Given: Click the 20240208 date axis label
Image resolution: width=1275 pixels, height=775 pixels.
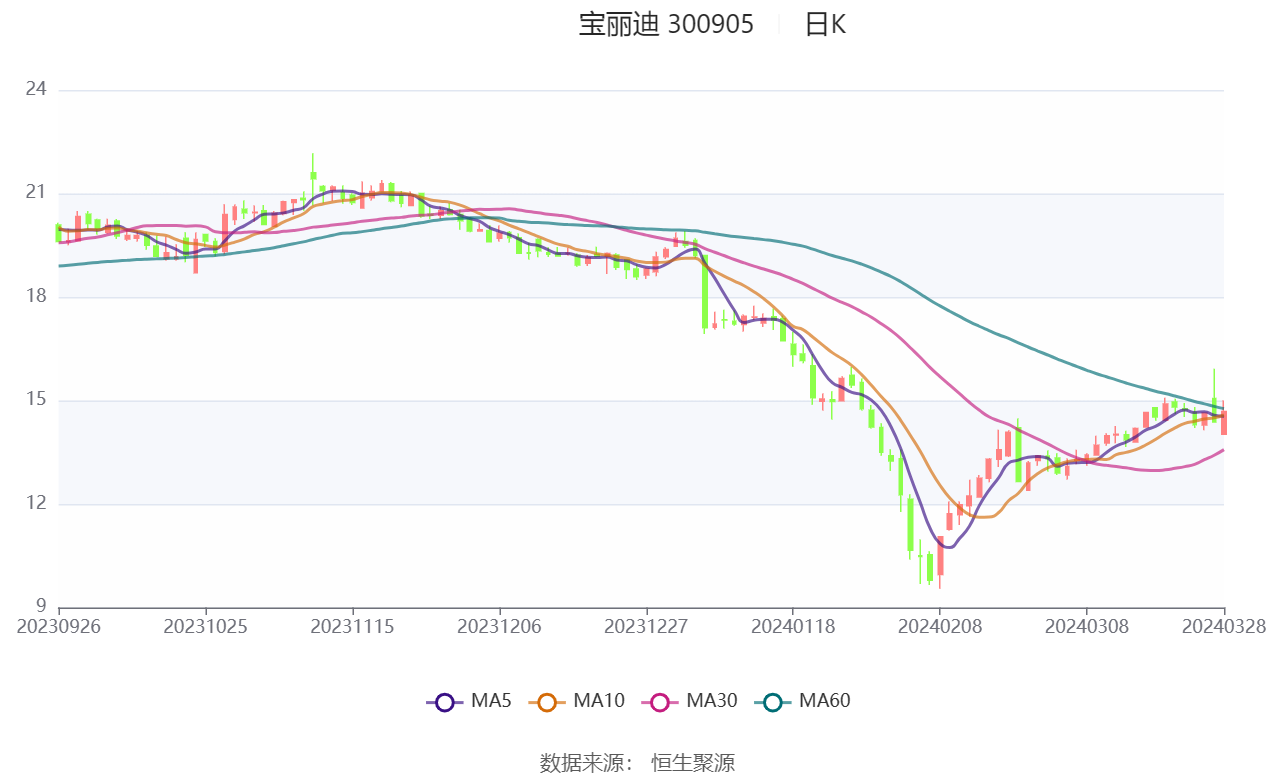Looking at the screenshot, I should pyautogui.click(x=940, y=626).
